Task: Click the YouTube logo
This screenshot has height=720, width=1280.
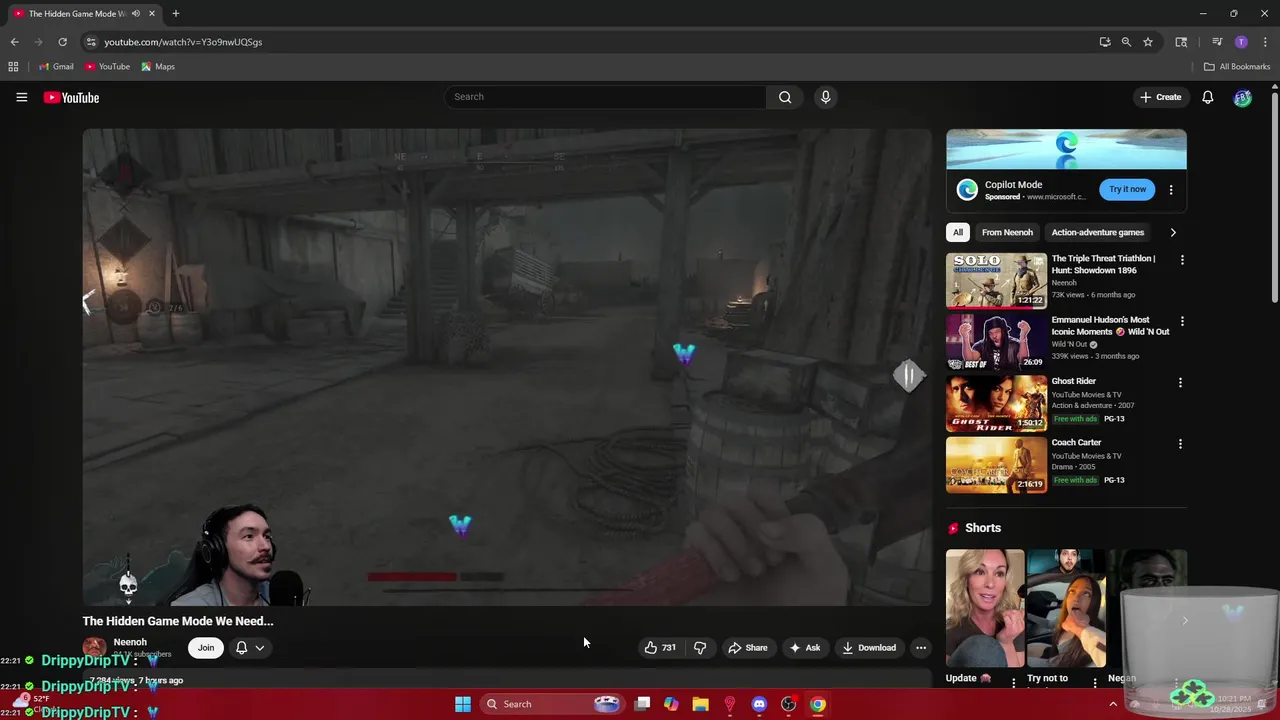Action: click(x=71, y=97)
